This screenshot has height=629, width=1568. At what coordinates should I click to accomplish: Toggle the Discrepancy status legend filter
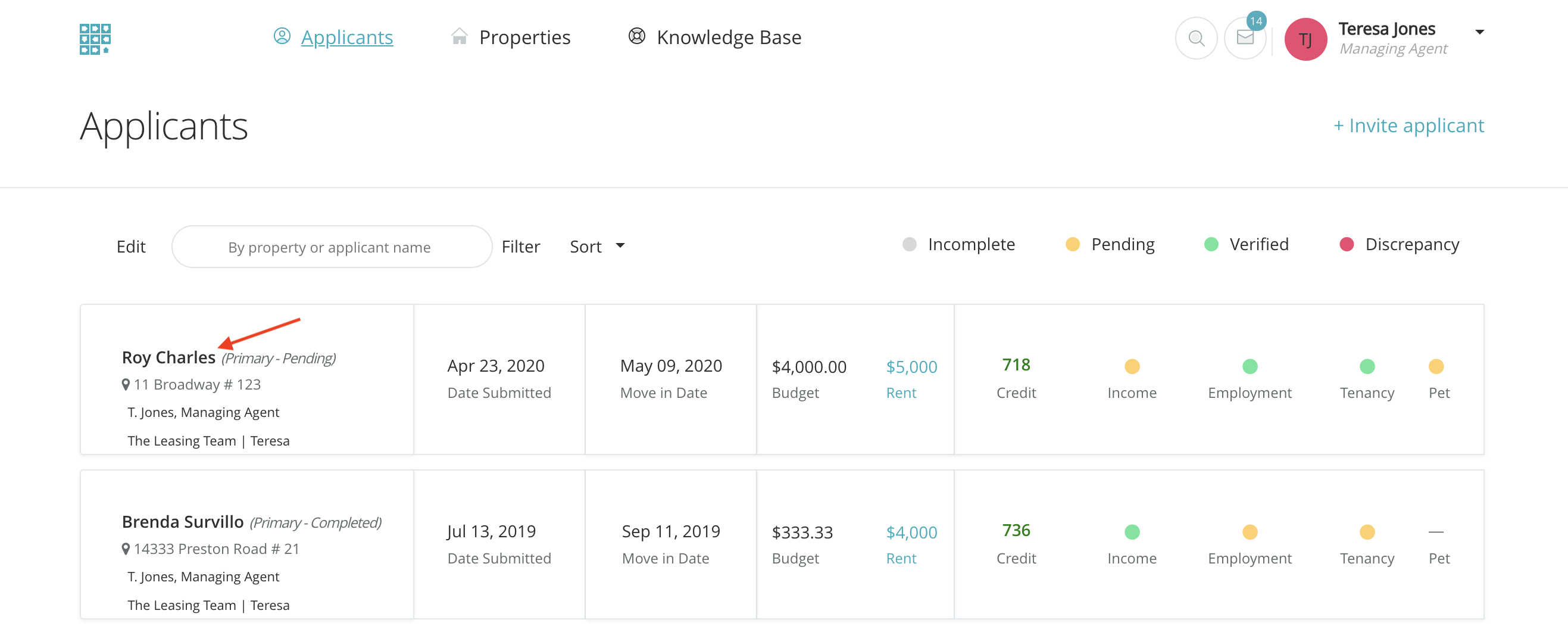pos(1399,245)
